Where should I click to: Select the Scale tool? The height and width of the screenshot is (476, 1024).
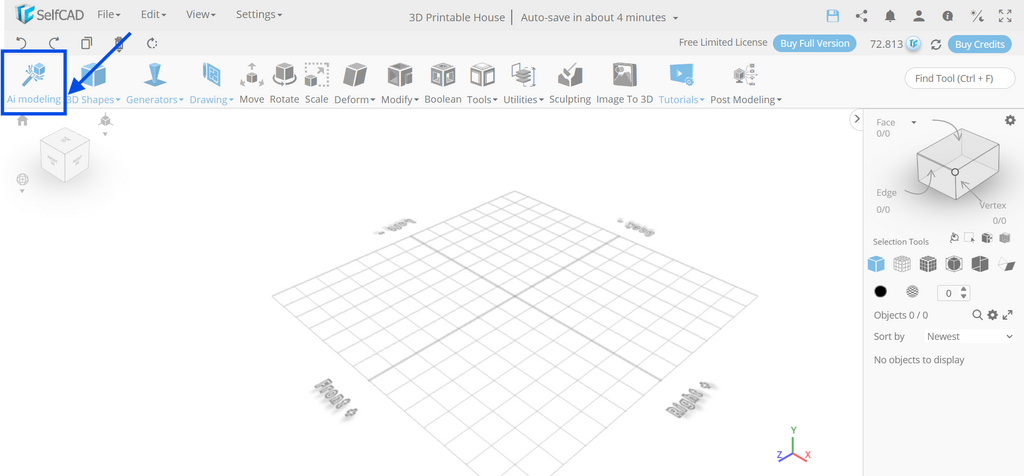[317, 84]
